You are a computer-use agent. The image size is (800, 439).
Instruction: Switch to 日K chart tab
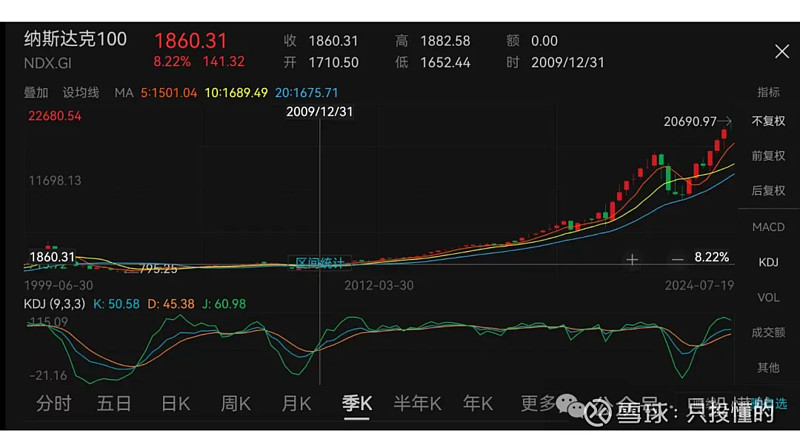coord(176,404)
